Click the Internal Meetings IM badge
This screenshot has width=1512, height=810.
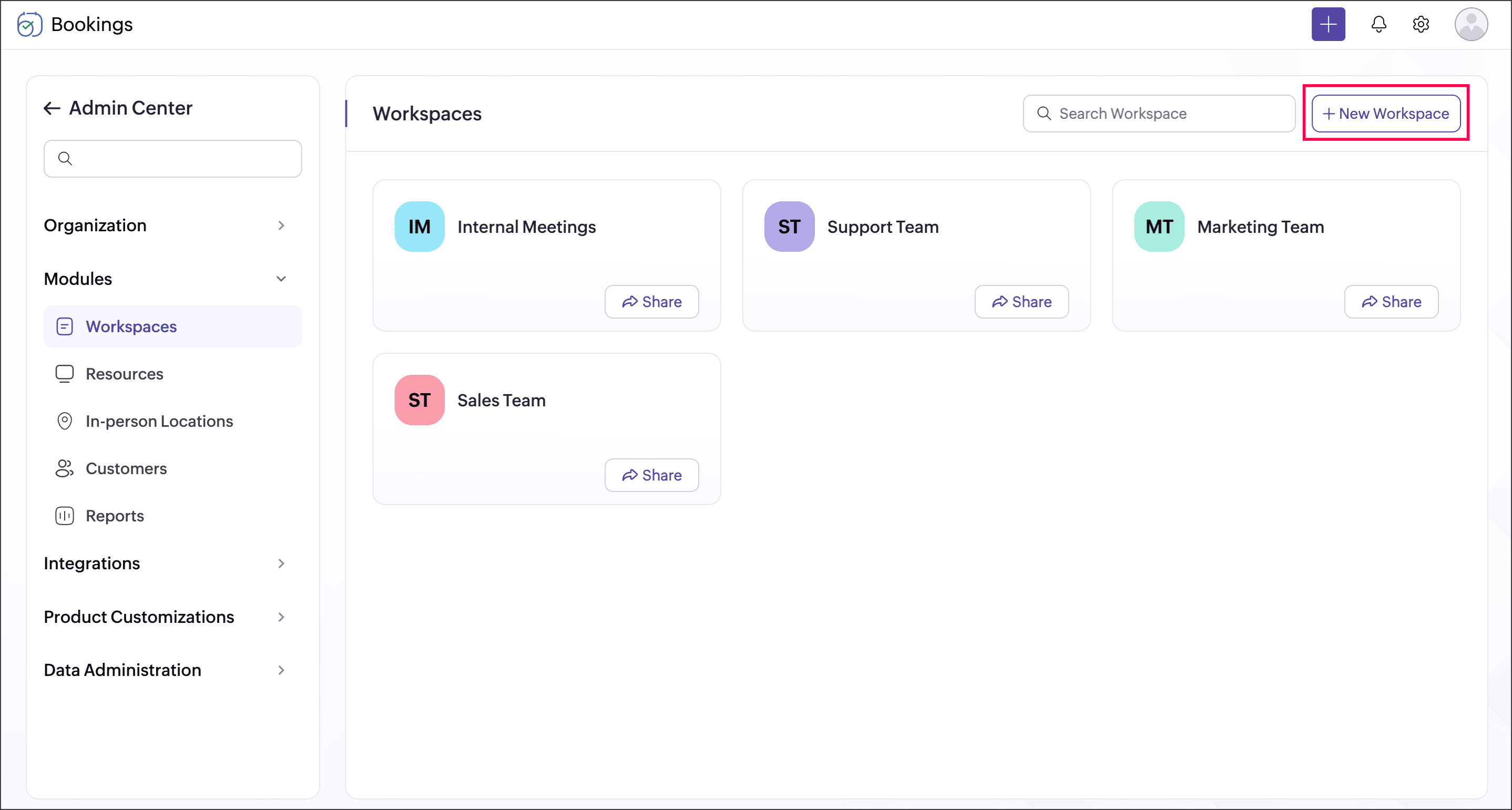coord(419,227)
